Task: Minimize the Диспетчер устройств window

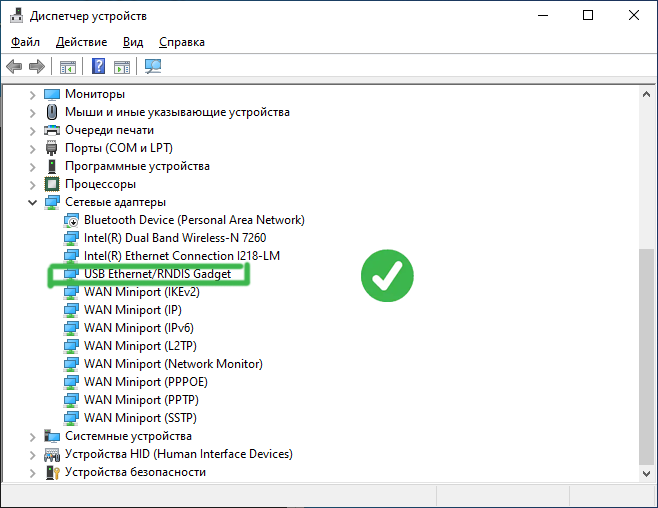Action: (543, 16)
